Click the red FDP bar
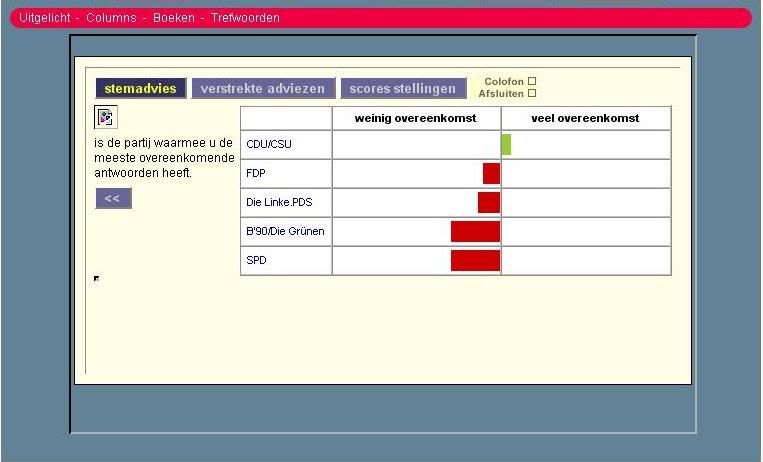Screen dimensions: 763x462 coord(491,174)
